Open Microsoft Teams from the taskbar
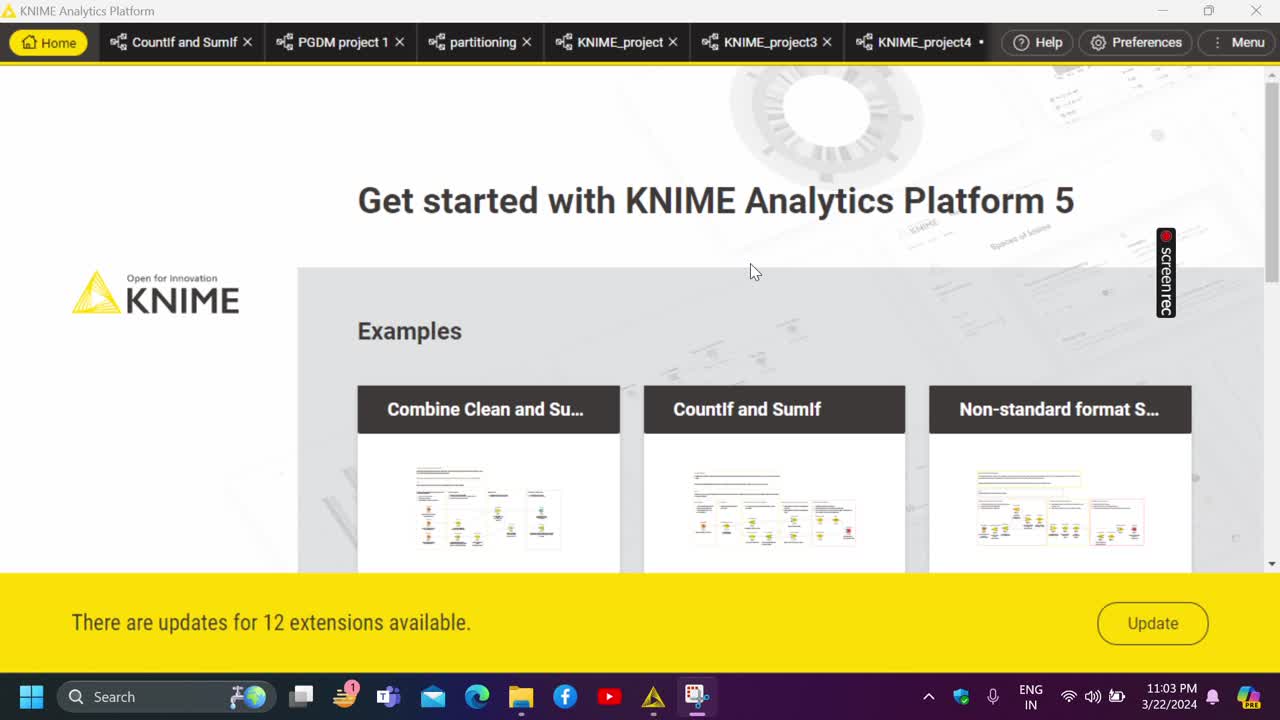1280x720 pixels. [x=388, y=697]
